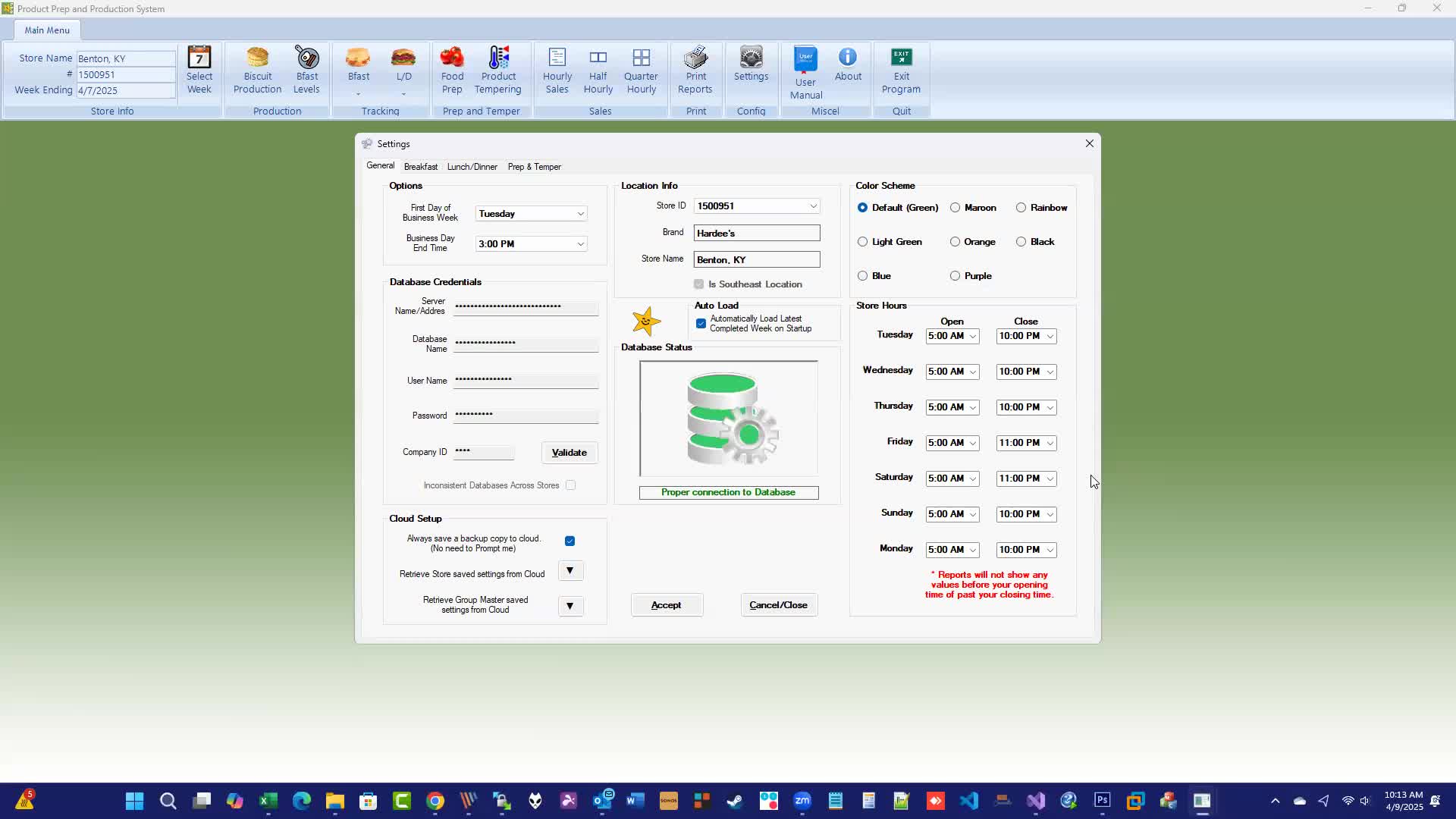Open Select Week calendar icon
The height and width of the screenshot is (819, 1456).
point(199,58)
